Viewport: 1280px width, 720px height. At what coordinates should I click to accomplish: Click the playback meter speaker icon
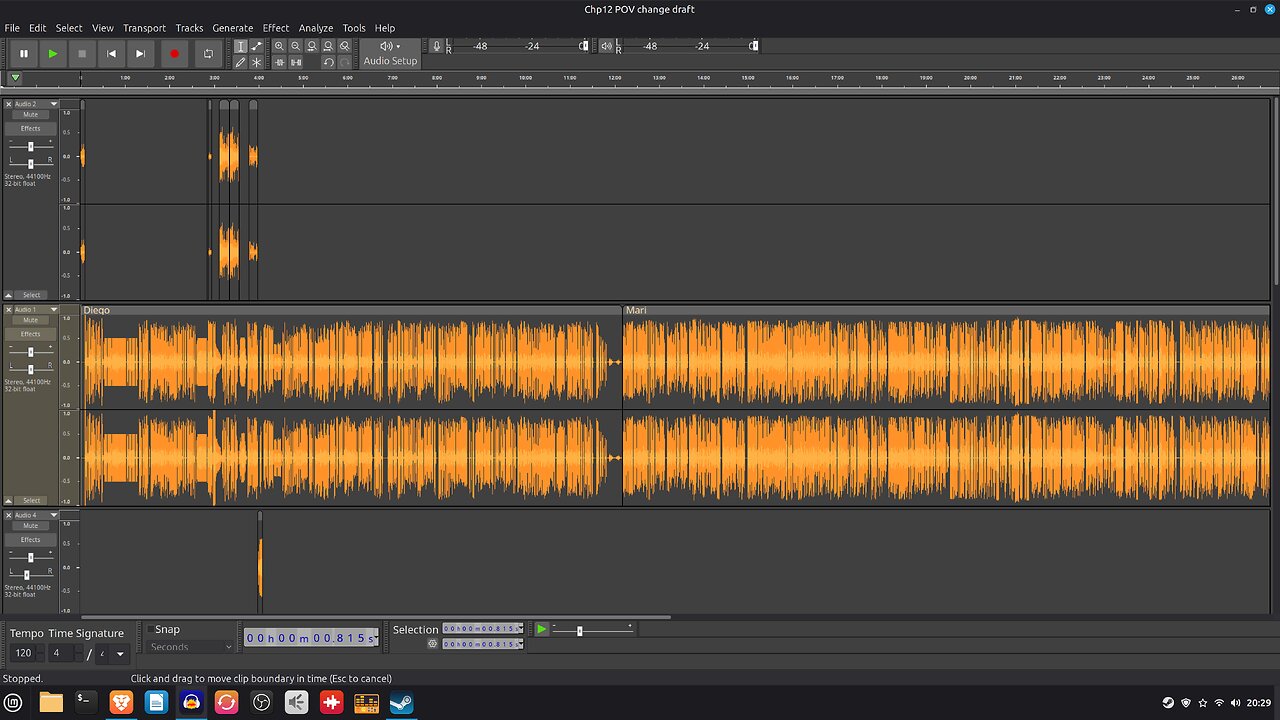[x=606, y=46]
